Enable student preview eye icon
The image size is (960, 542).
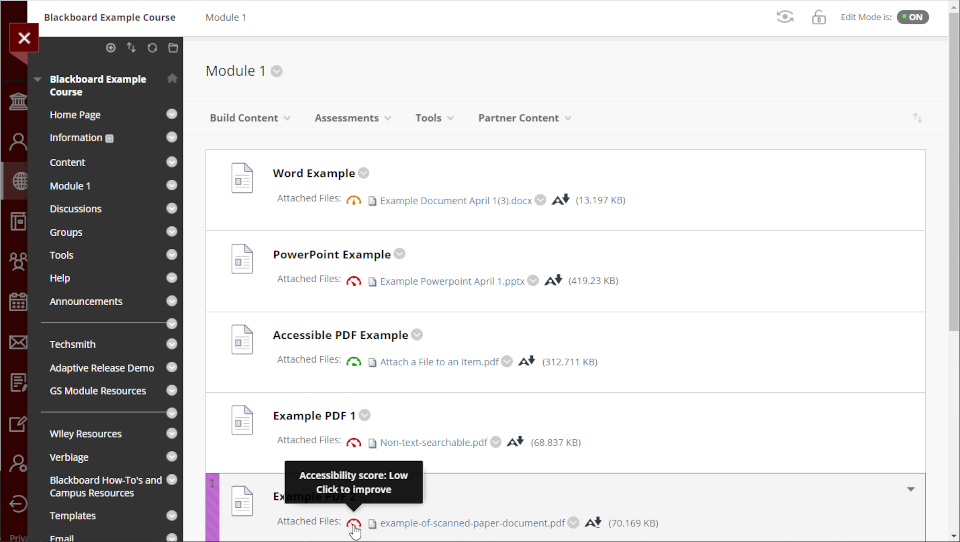(786, 17)
